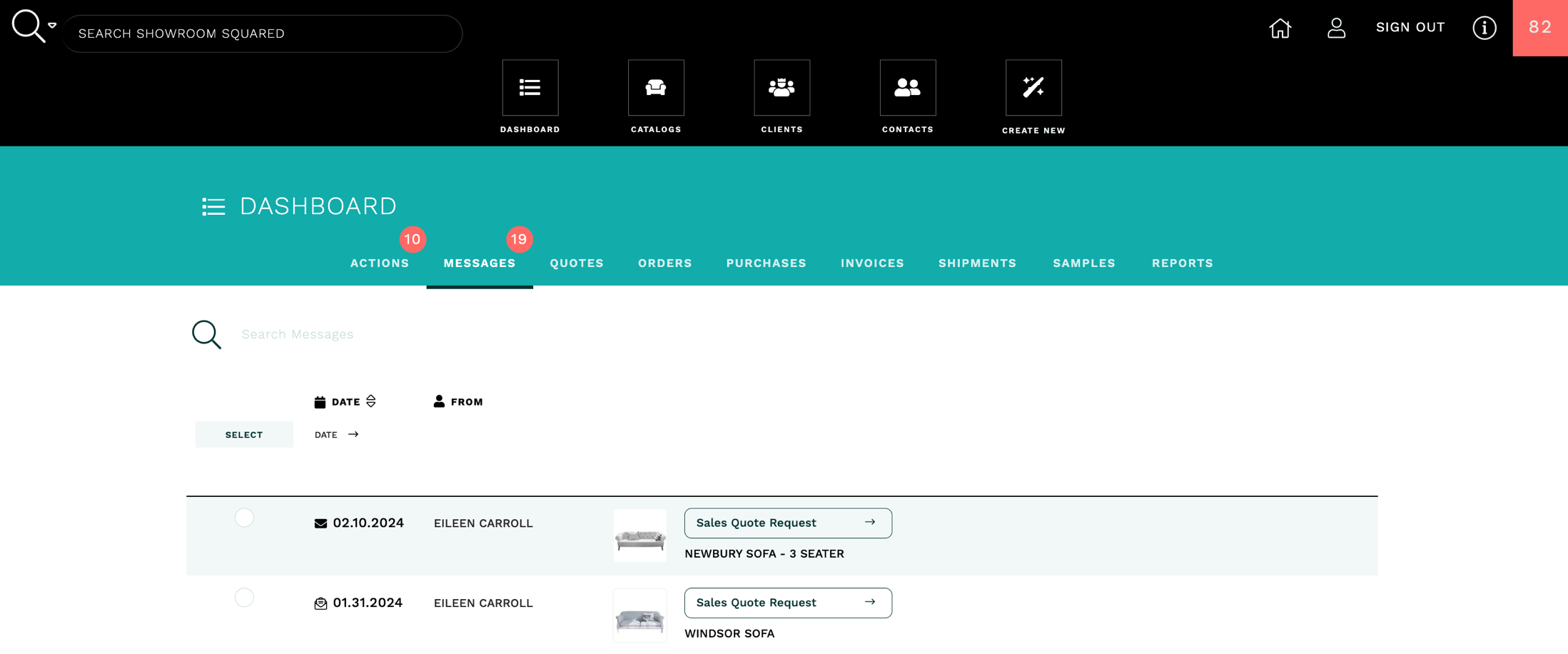
Task: Go to home via house icon
Action: pos(1280,28)
